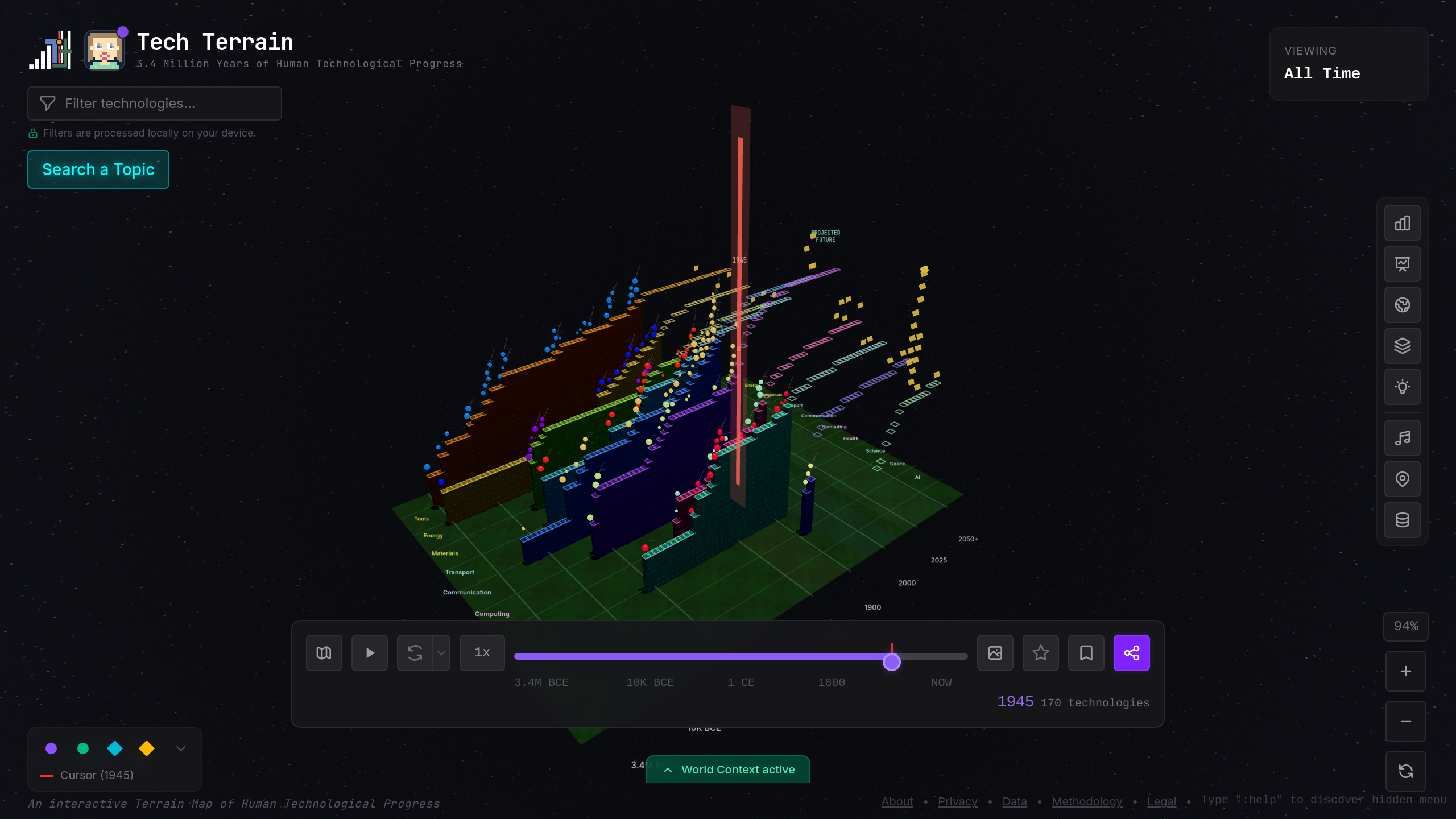Screen dimensions: 1456x819
Task: Click the timeline slider handle at 1945
Action: point(891,662)
